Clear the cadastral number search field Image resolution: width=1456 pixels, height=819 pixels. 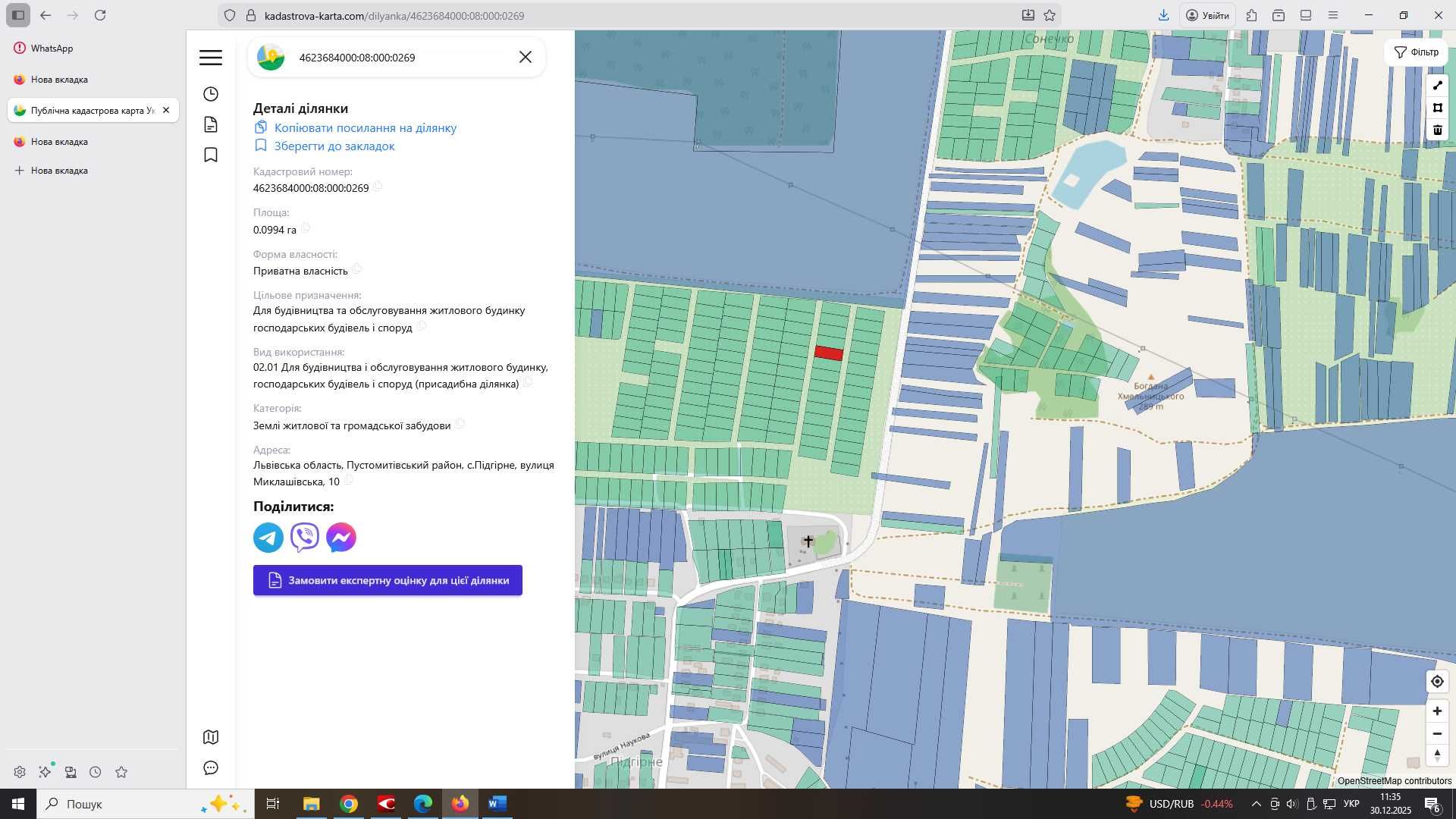526,58
